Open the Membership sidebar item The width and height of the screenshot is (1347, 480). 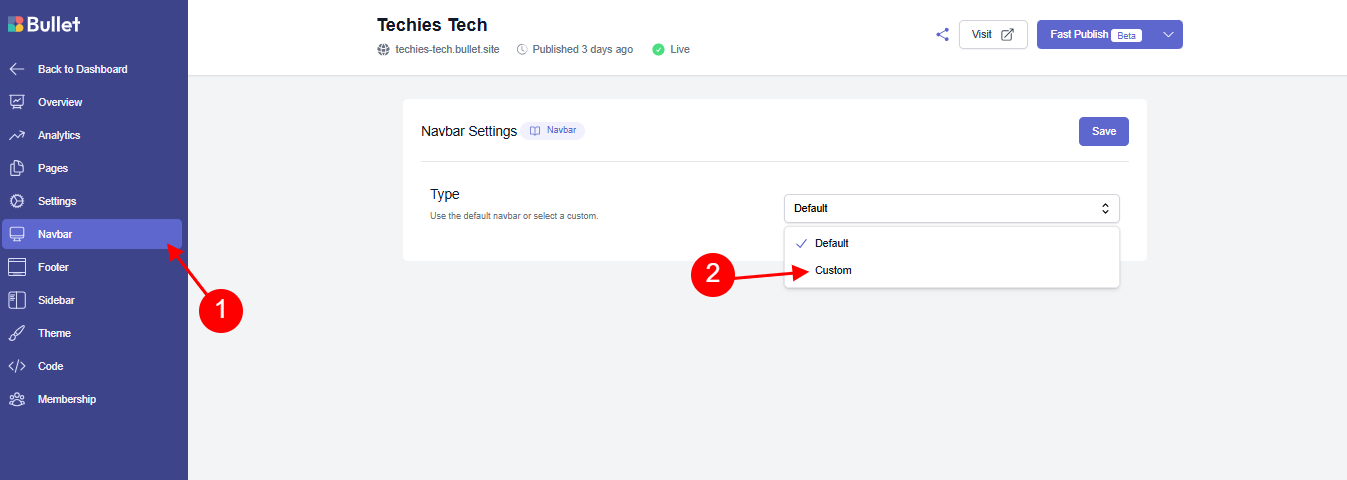92,399
